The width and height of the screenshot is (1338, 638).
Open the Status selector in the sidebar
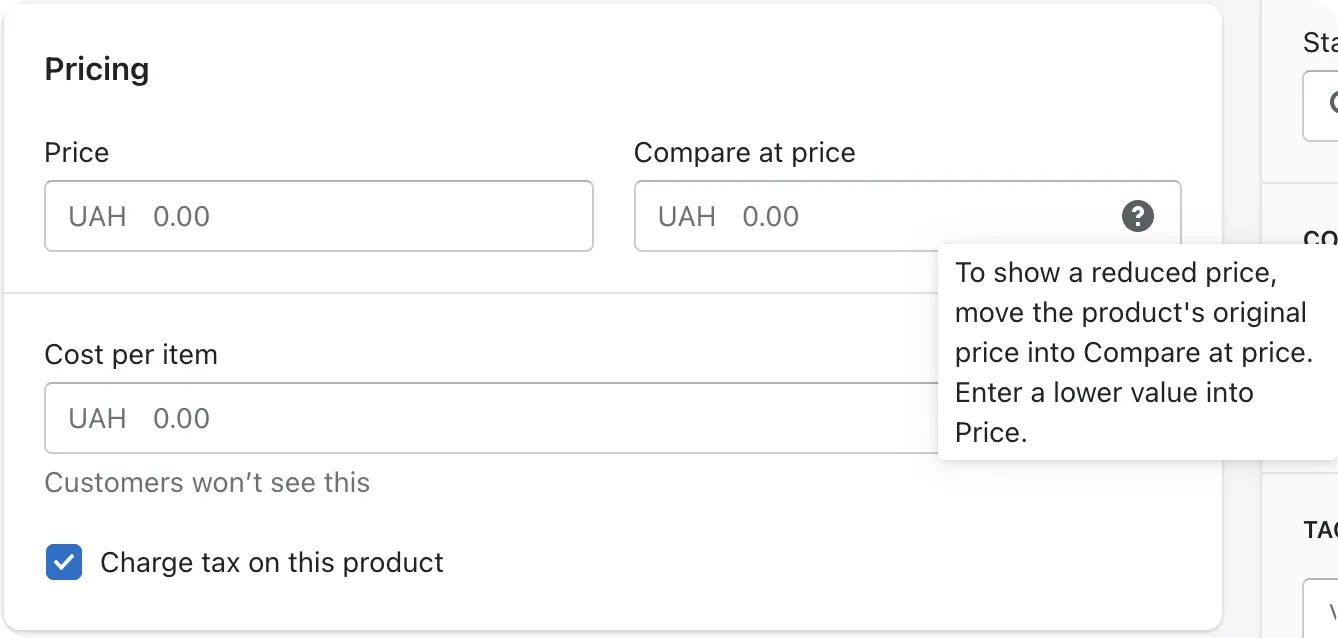point(1322,106)
